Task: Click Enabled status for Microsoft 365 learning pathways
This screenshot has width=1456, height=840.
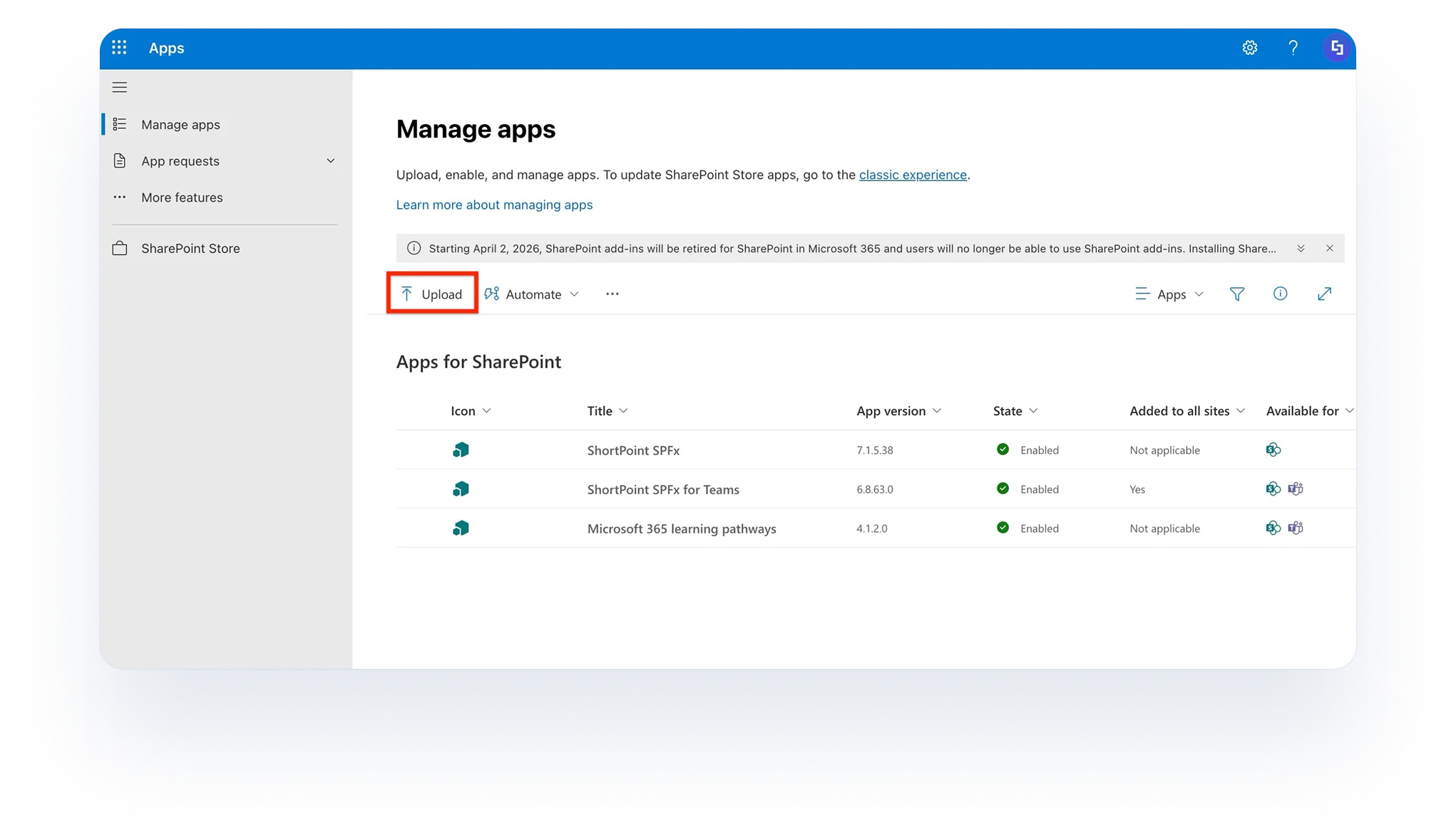Action: coord(1027,528)
